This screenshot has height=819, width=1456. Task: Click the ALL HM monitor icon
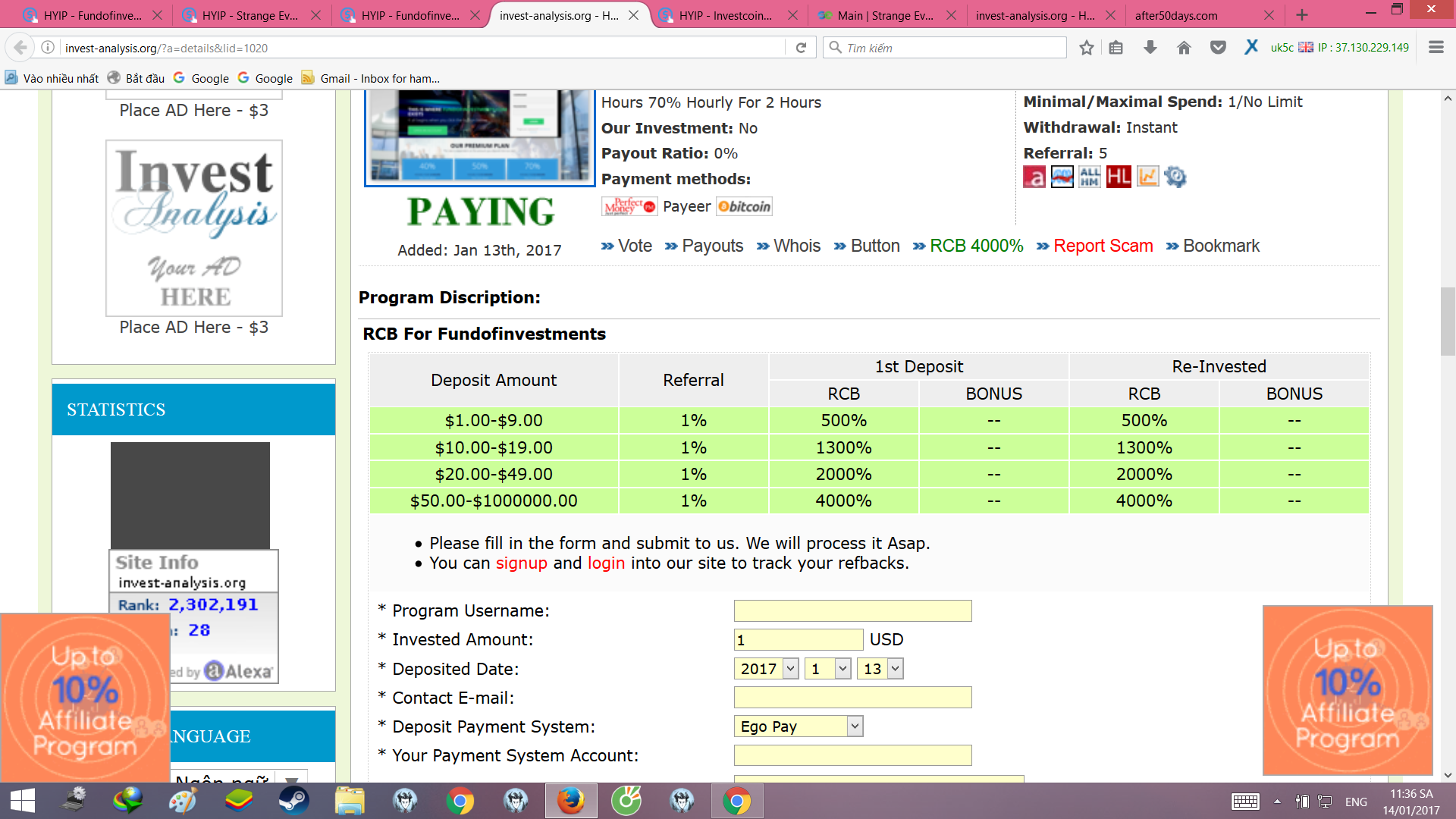tap(1090, 177)
